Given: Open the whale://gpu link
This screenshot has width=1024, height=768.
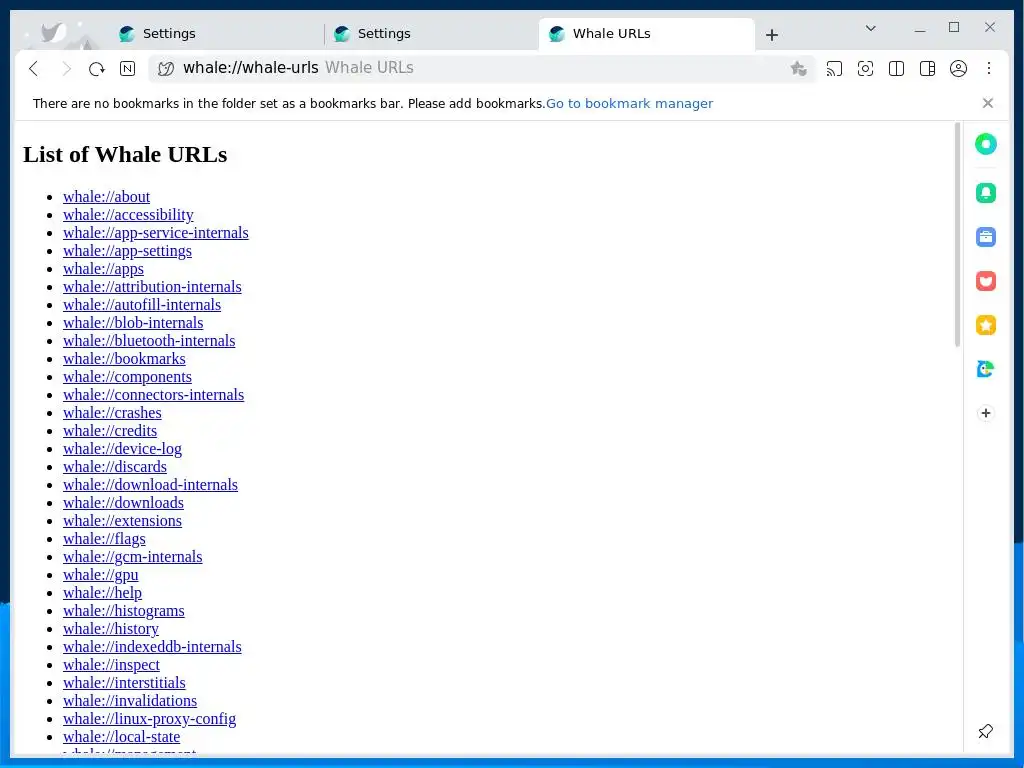Looking at the screenshot, I should pos(101,575).
